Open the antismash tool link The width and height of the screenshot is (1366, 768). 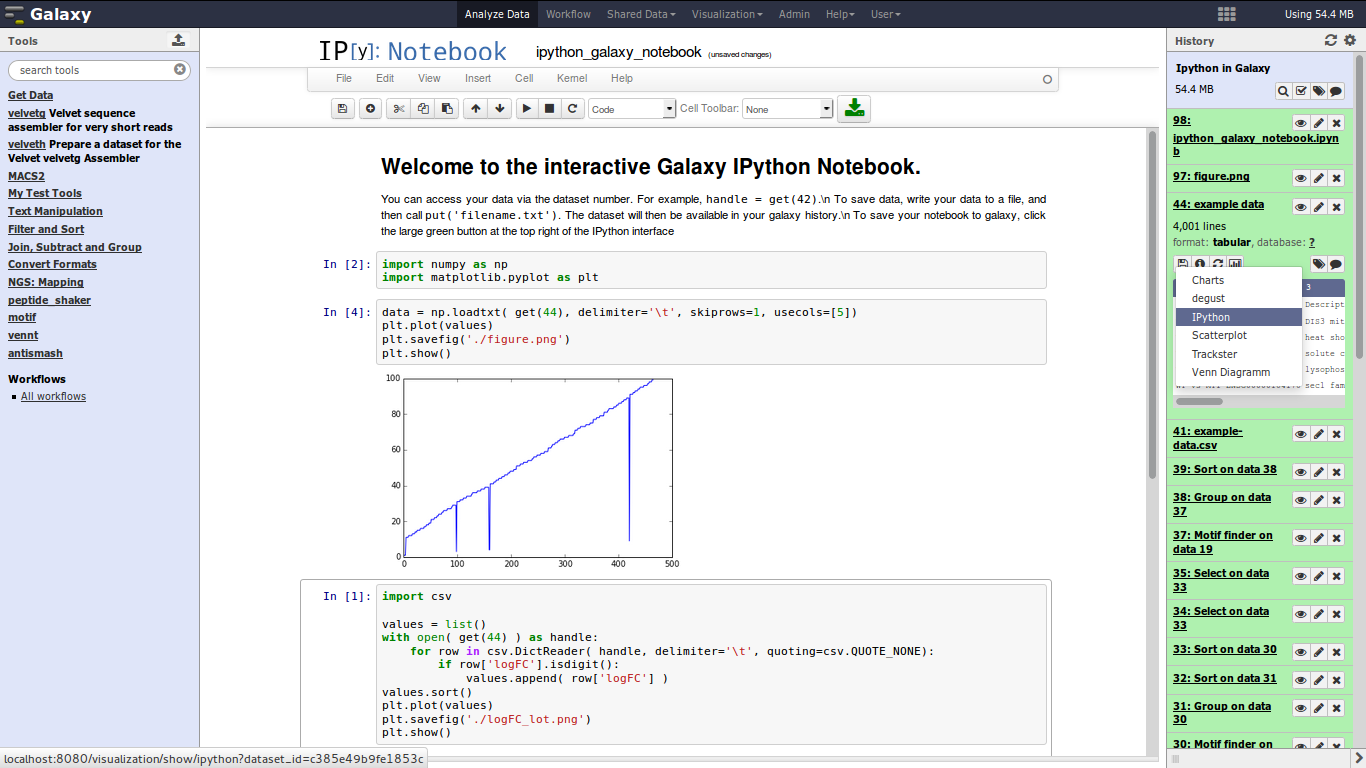pyautogui.click(x=35, y=353)
